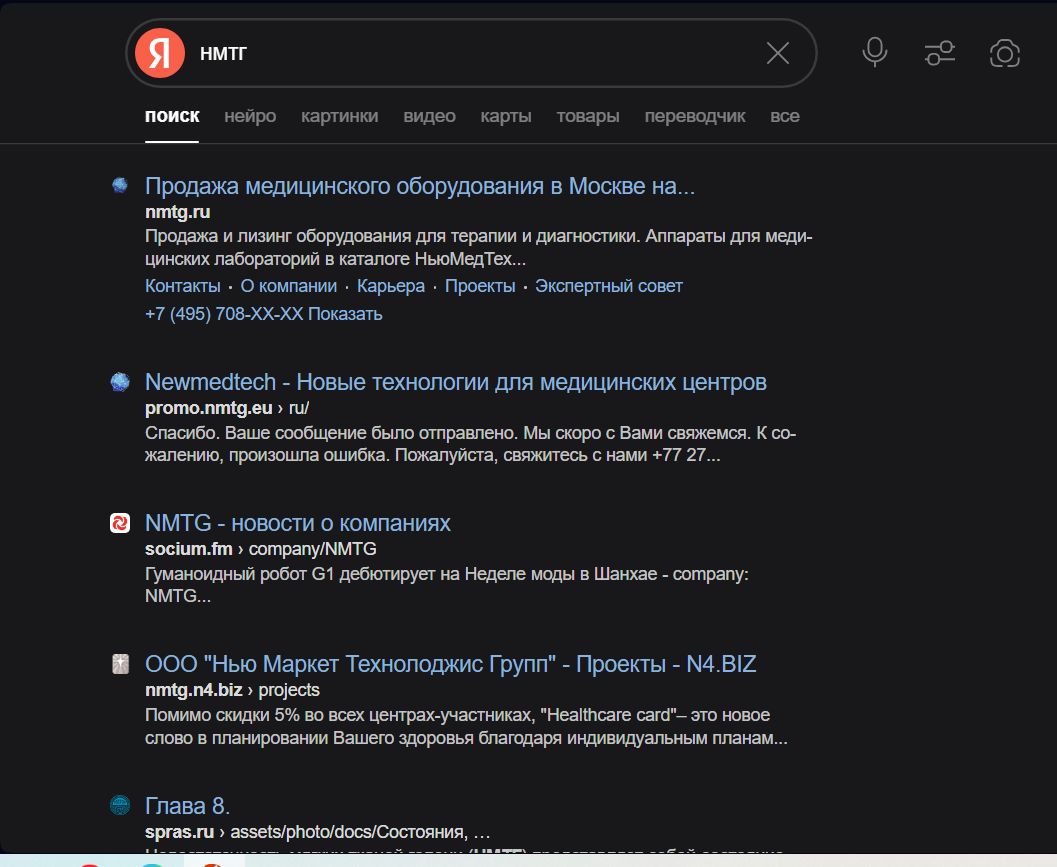Viewport: 1057px width, 867px height.
Task: Click the projects breadcrumb under nmtg.n4.biz
Action: pos(289,690)
